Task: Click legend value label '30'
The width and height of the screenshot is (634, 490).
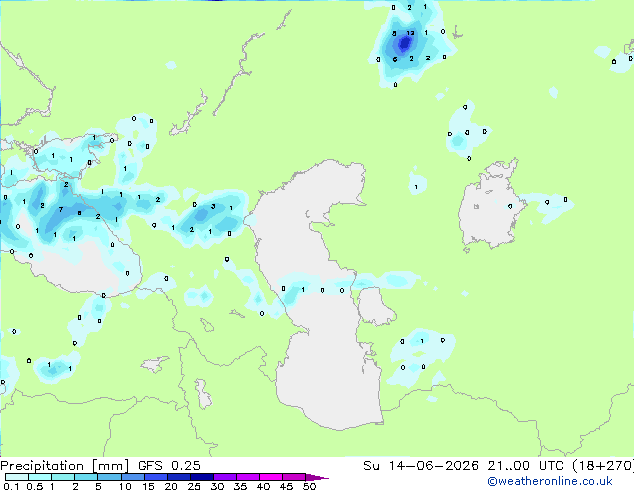Action: tap(217, 486)
